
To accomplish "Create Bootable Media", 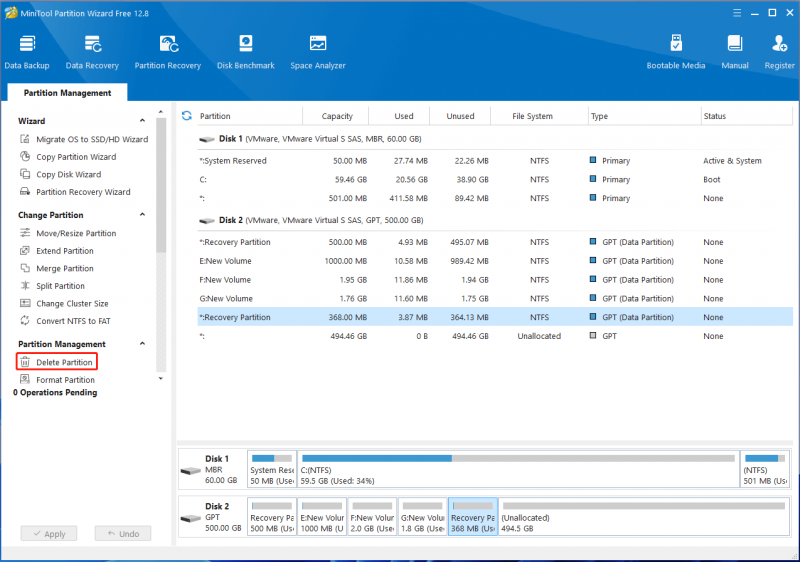I will pos(676,52).
